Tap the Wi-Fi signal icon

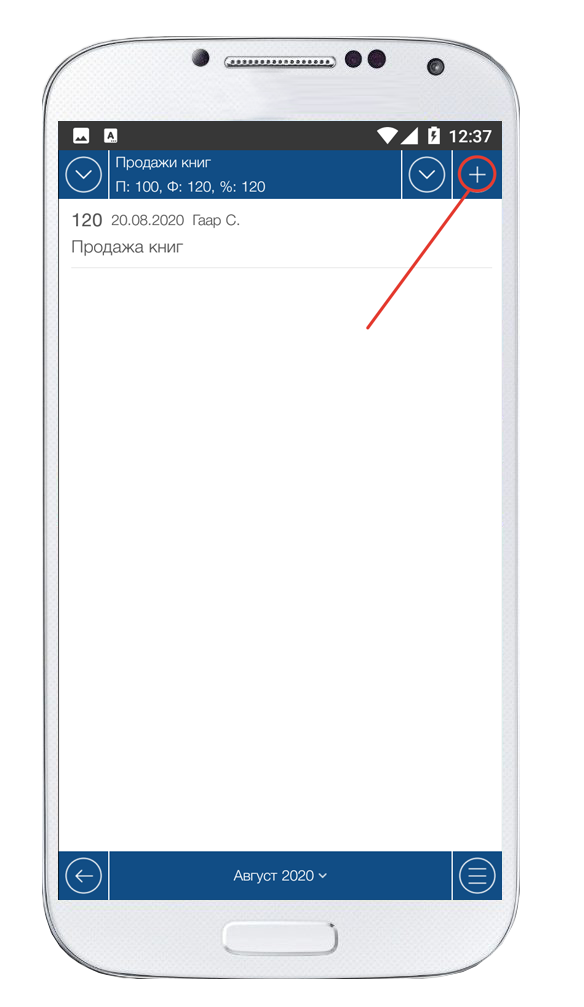387,136
